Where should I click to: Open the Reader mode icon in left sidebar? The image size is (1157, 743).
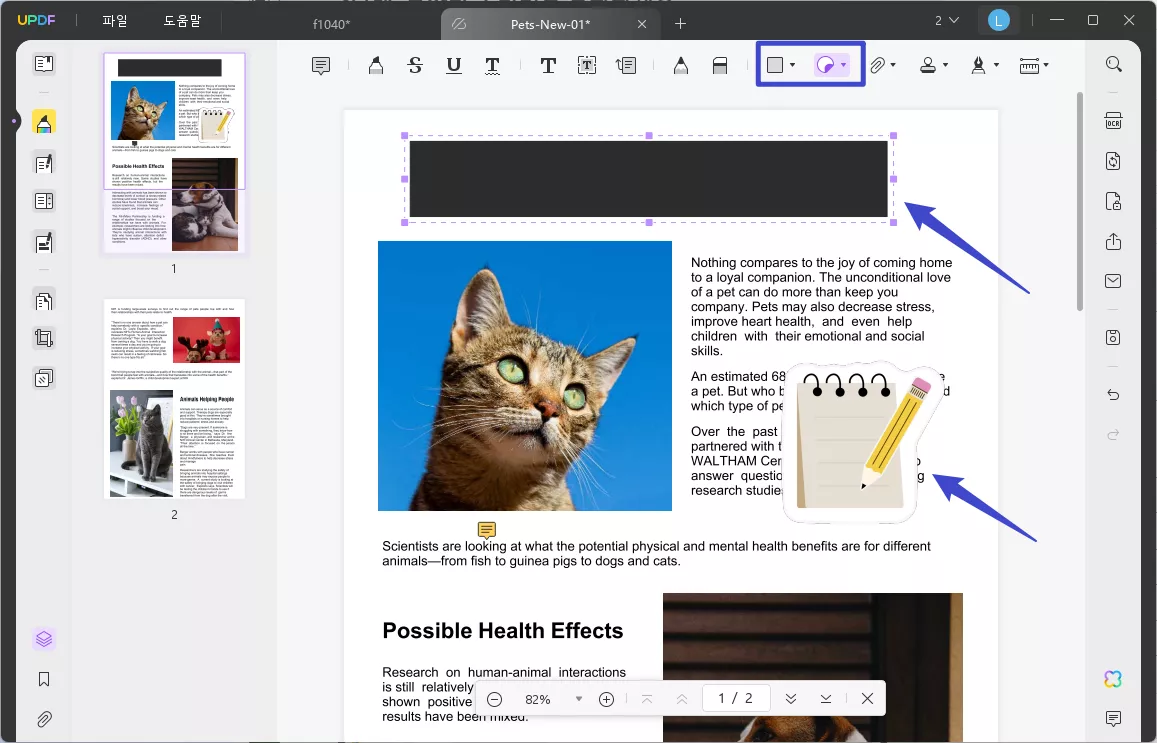[x=44, y=63]
